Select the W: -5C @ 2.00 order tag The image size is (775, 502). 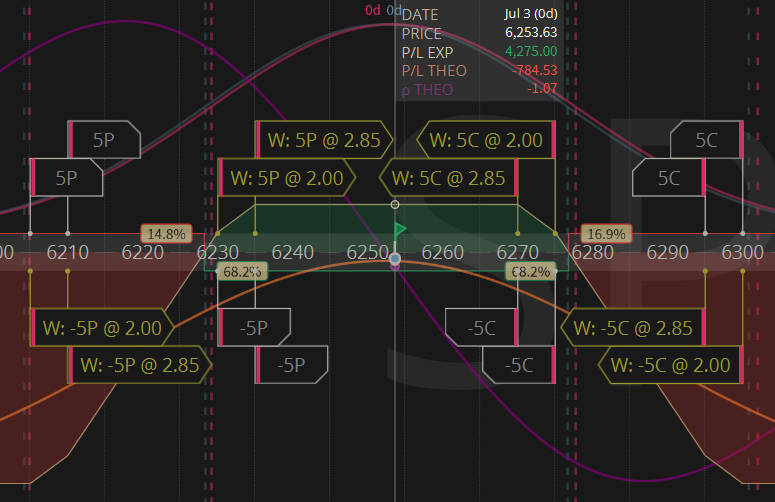click(671, 365)
